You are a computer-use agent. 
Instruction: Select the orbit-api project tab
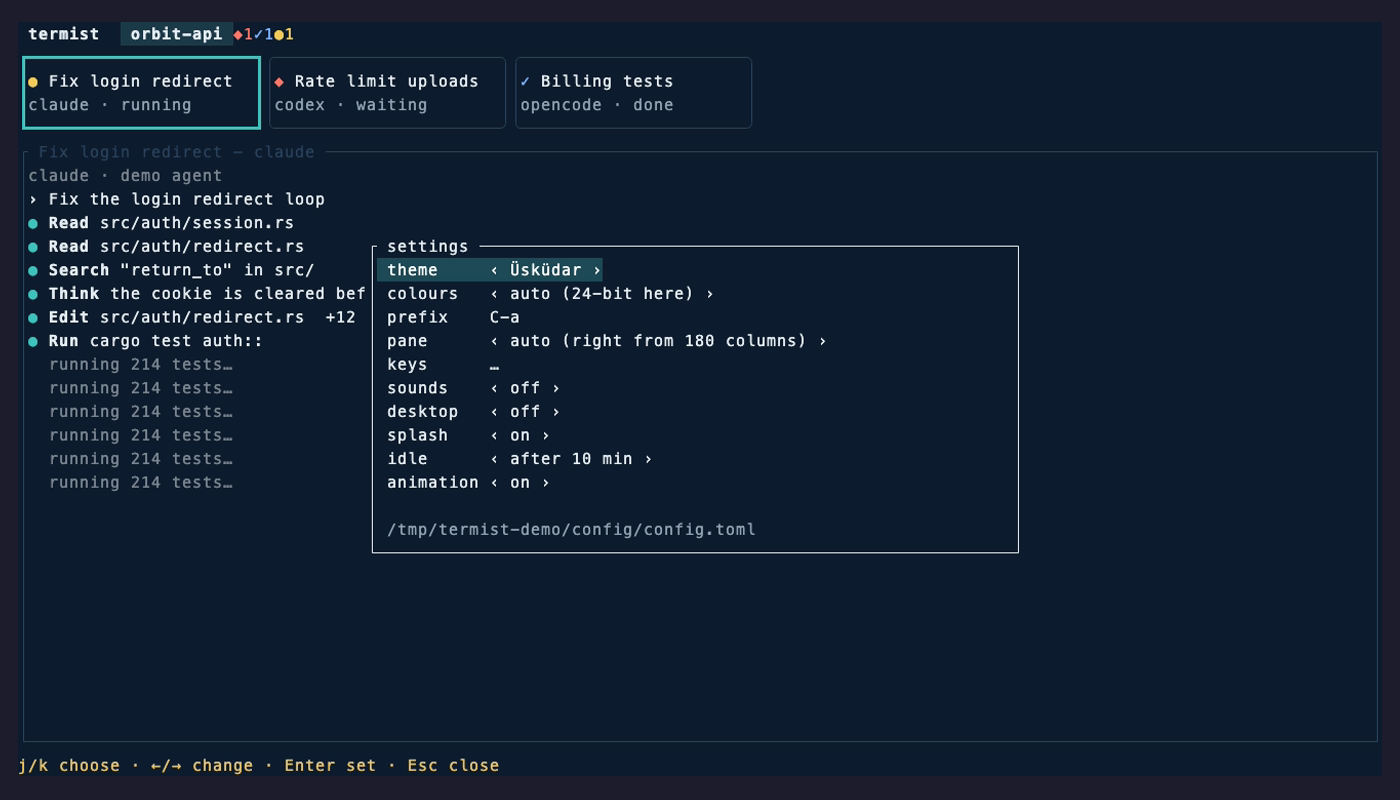176,34
